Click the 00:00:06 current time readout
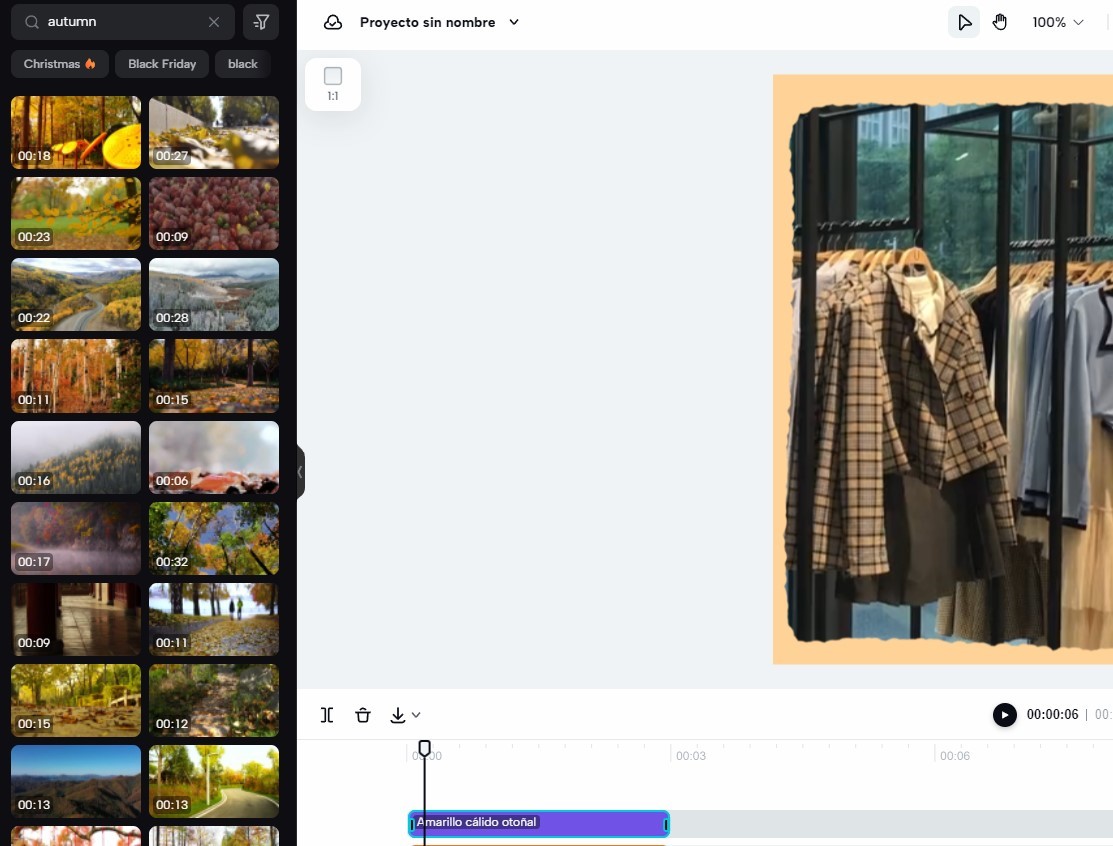The height and width of the screenshot is (846, 1113). tap(1052, 715)
